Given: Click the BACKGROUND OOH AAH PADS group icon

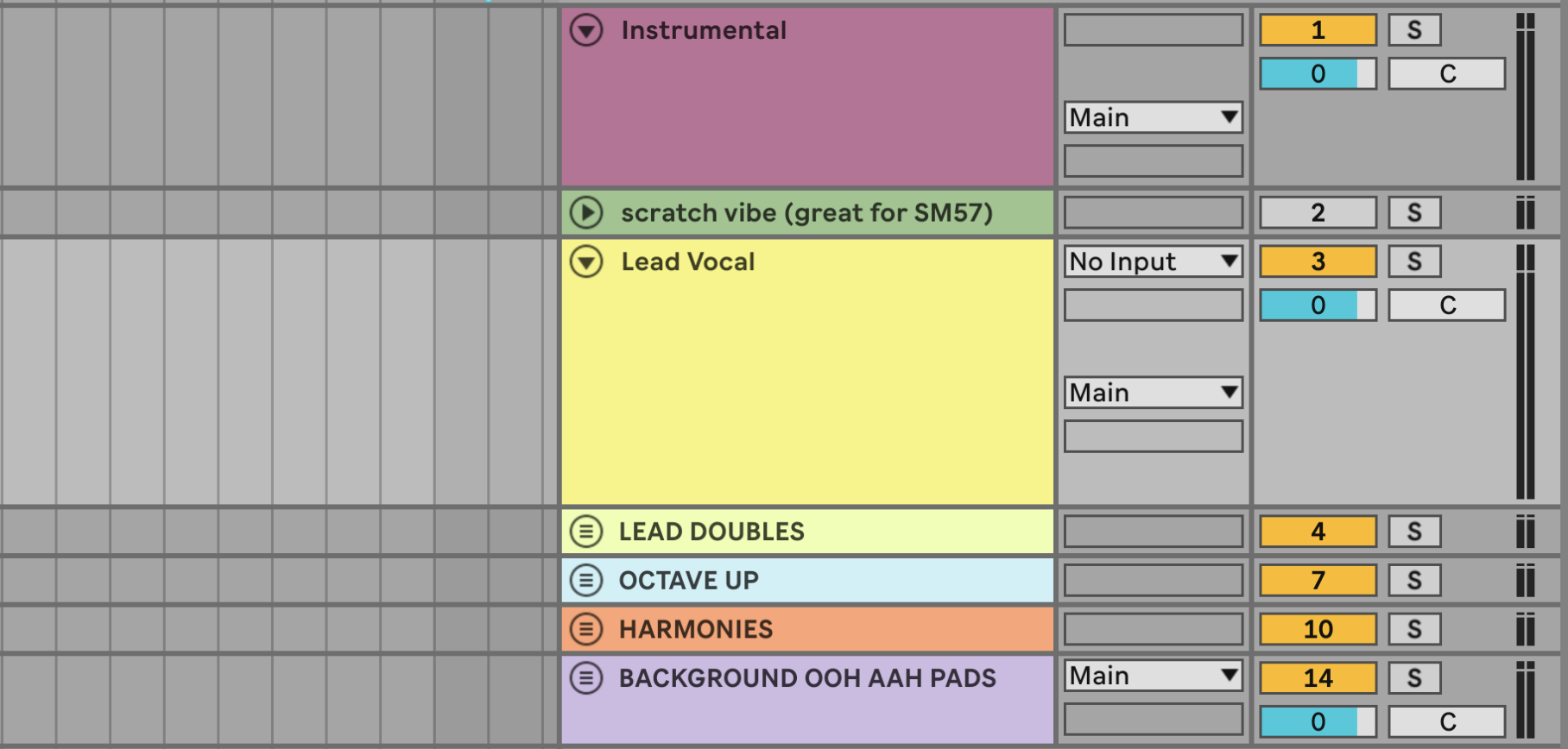Looking at the screenshot, I should coord(586,678).
